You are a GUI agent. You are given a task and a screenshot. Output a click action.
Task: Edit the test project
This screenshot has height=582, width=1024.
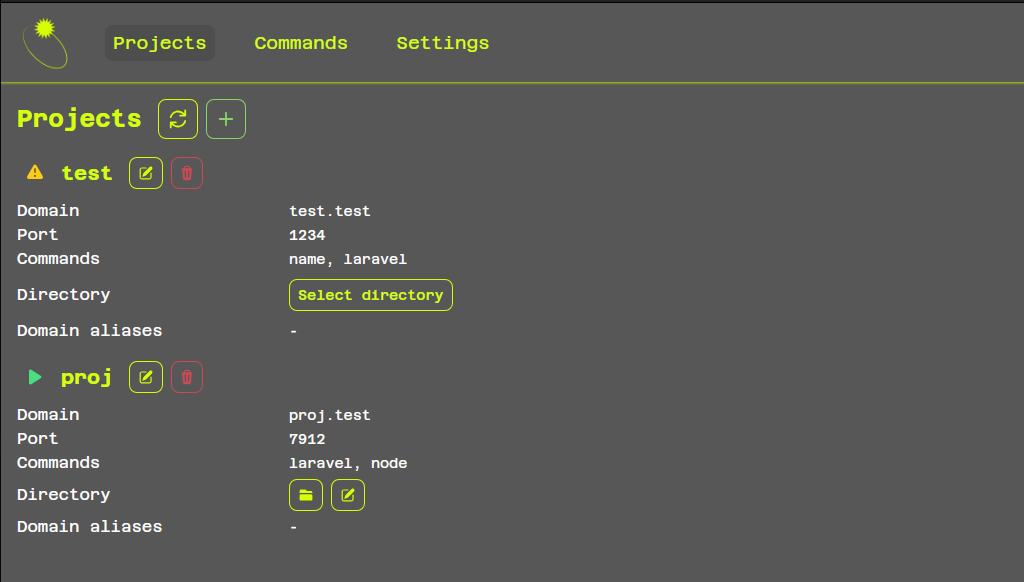point(146,173)
